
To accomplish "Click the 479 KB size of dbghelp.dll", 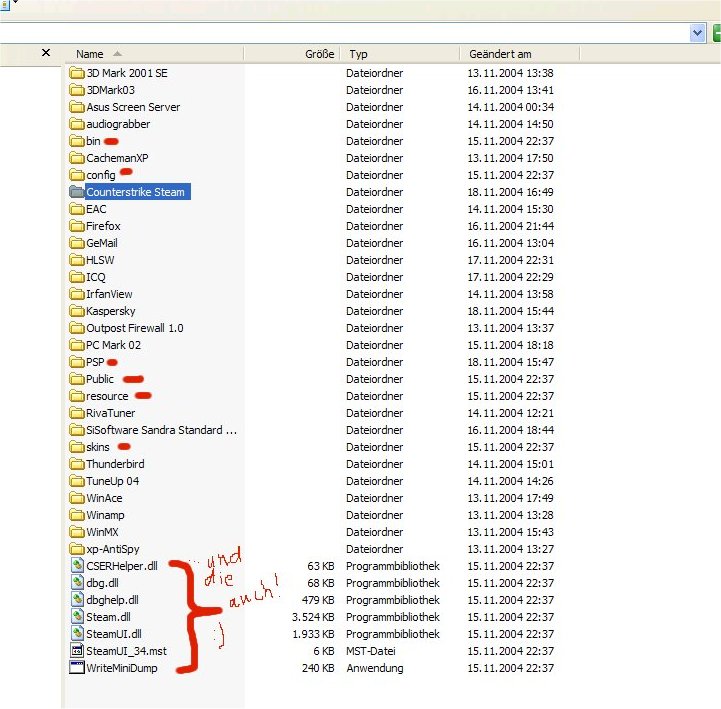I will [x=318, y=600].
